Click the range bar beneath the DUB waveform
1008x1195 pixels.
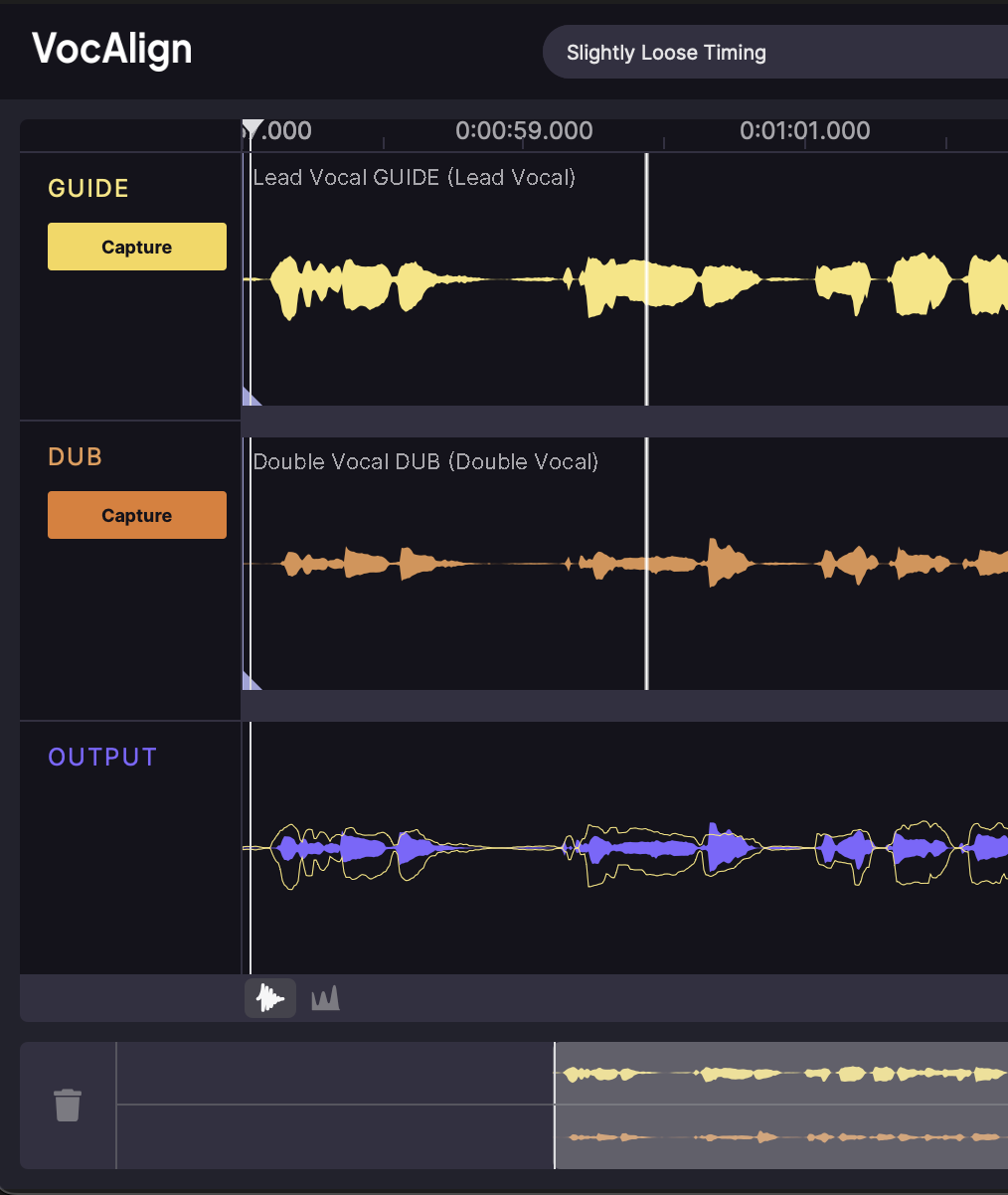click(x=624, y=705)
